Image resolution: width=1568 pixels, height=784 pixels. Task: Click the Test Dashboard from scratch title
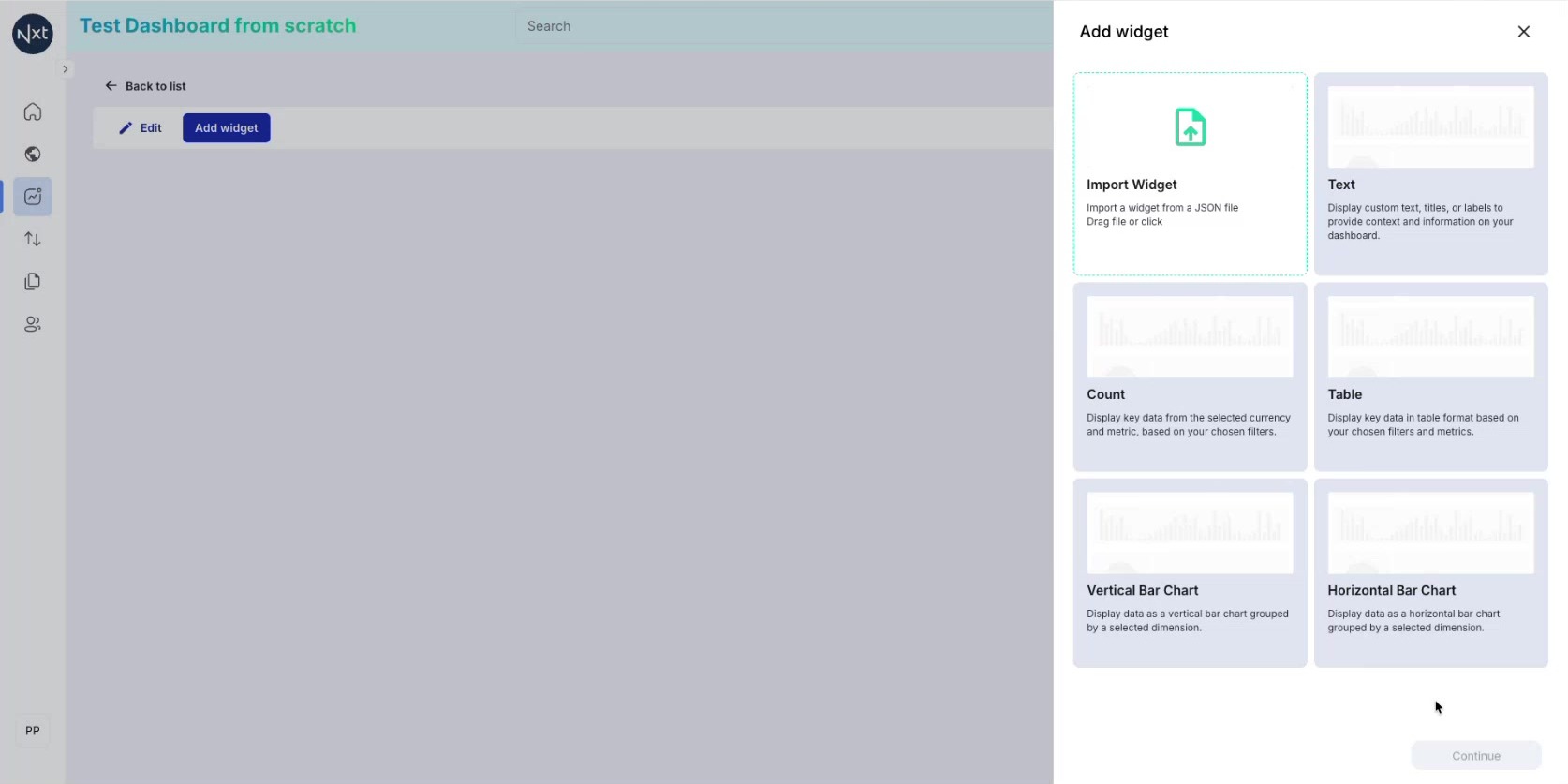(x=217, y=25)
